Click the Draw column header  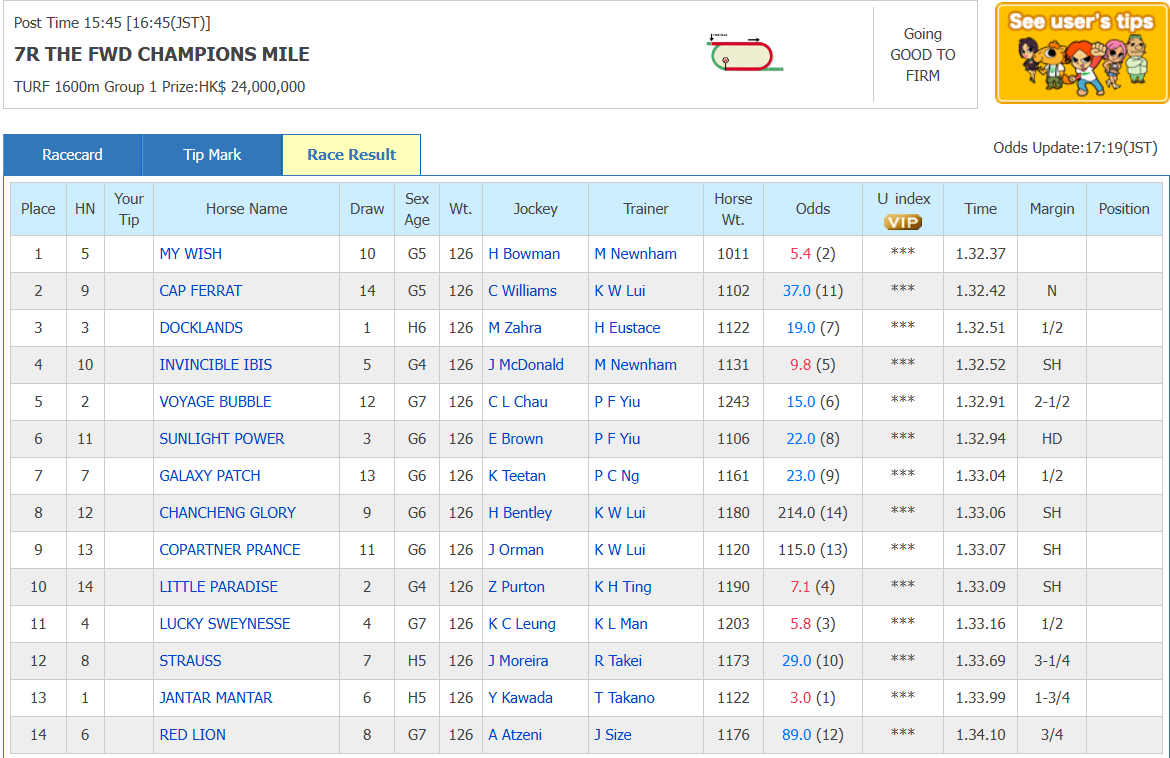tap(367, 209)
